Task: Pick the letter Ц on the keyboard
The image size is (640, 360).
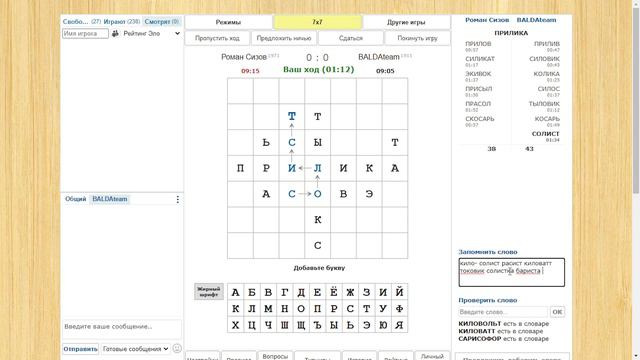Action: click(252, 325)
